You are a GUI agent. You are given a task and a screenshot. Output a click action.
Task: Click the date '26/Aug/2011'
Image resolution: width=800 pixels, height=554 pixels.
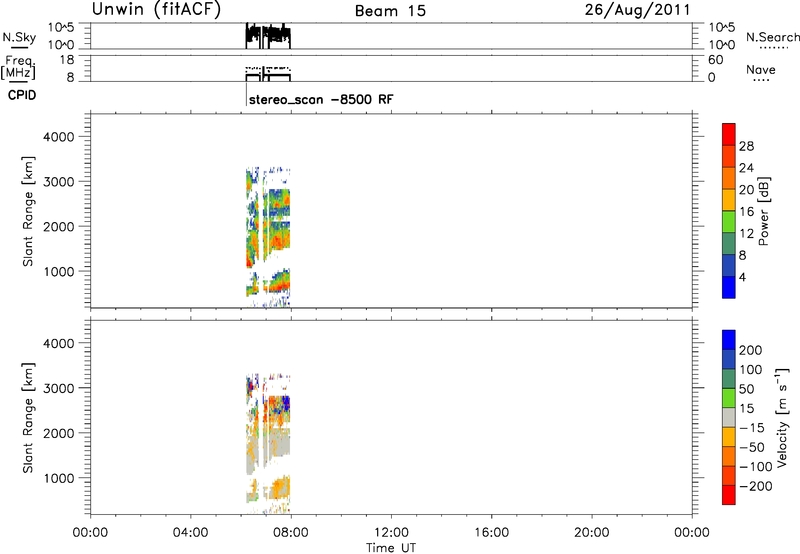(x=637, y=10)
